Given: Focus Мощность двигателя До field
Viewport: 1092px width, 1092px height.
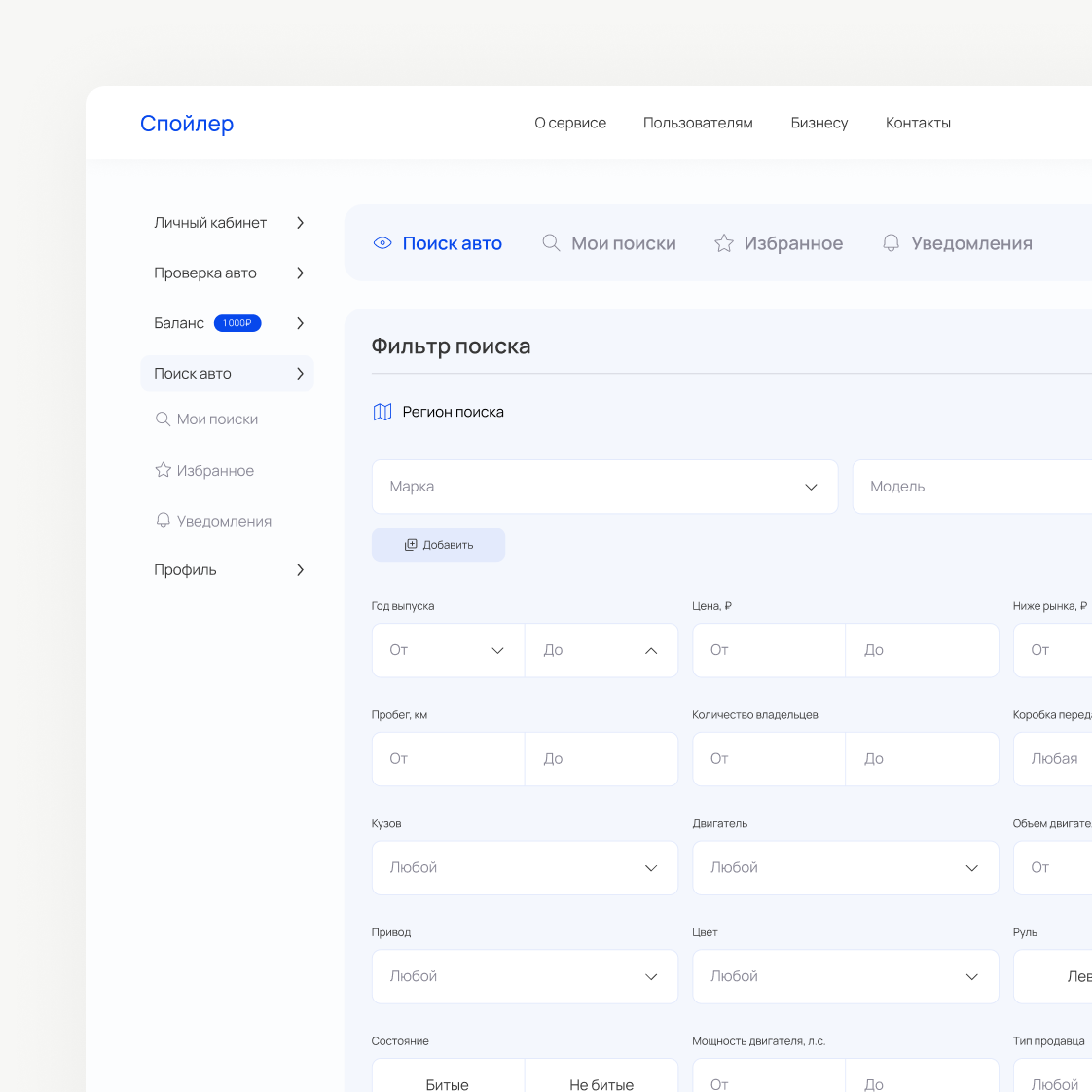Looking at the screenshot, I should point(923,1076).
